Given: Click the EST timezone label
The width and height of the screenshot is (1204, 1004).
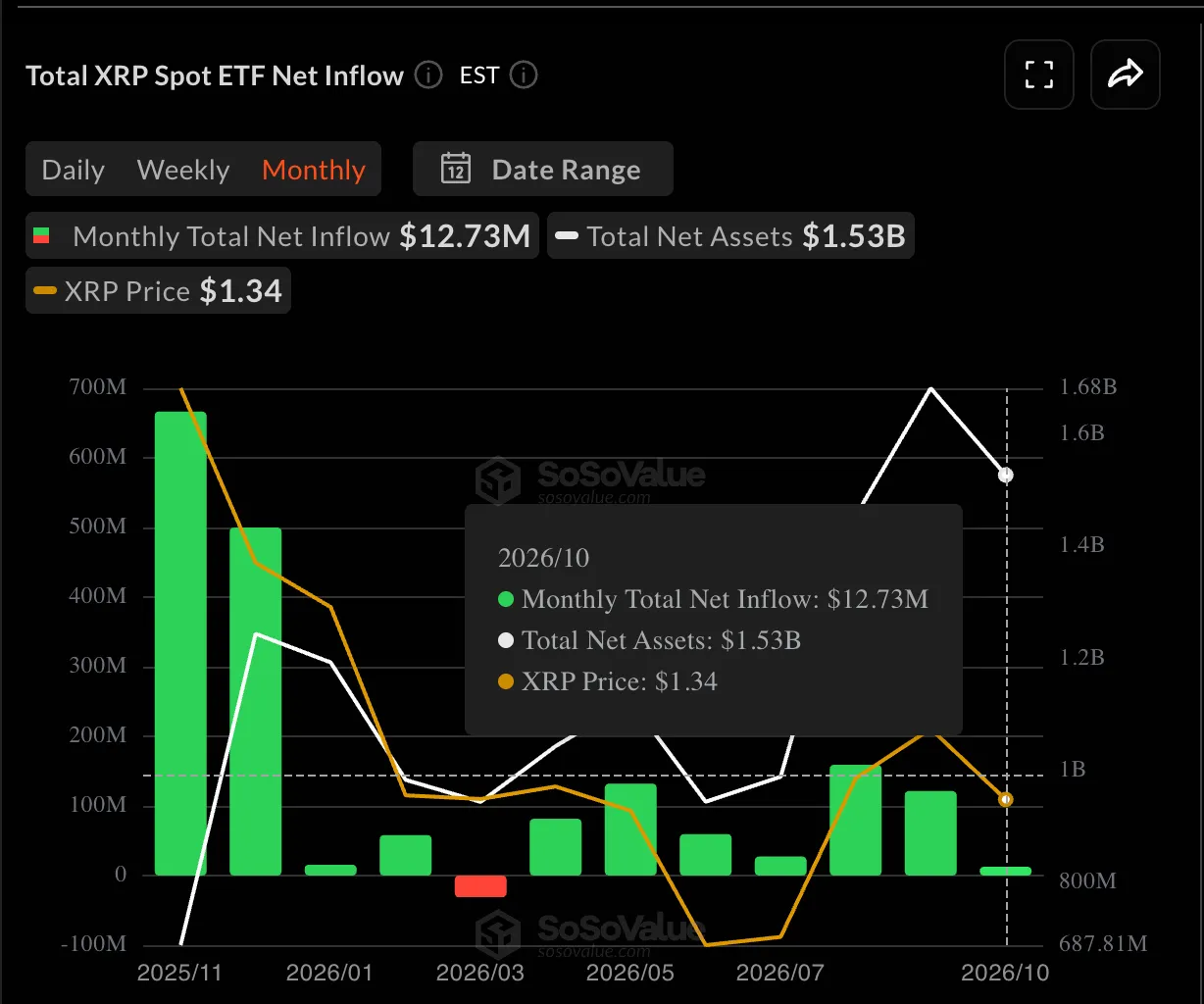Looking at the screenshot, I should click(x=479, y=75).
